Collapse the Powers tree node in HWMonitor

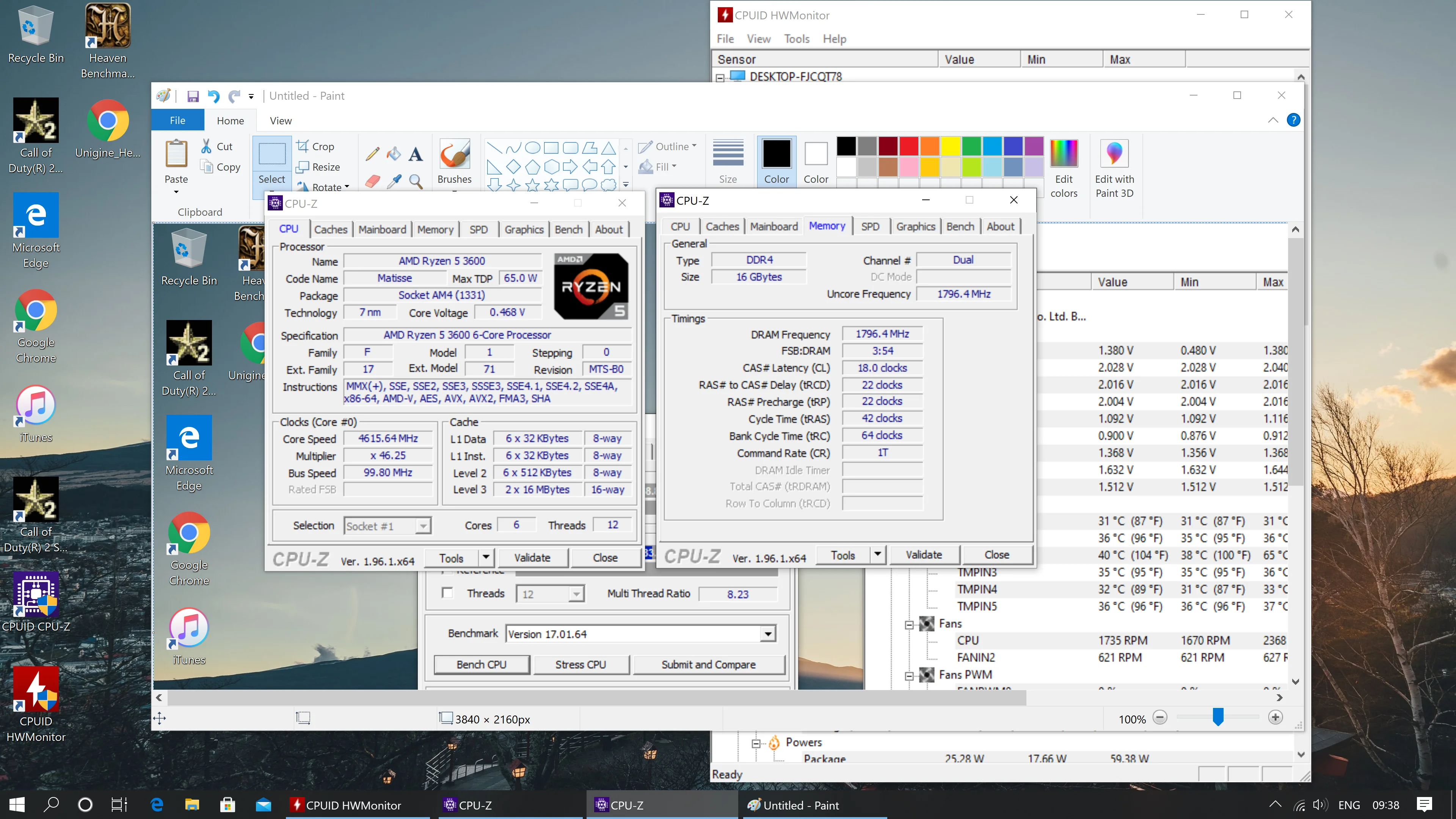click(756, 743)
